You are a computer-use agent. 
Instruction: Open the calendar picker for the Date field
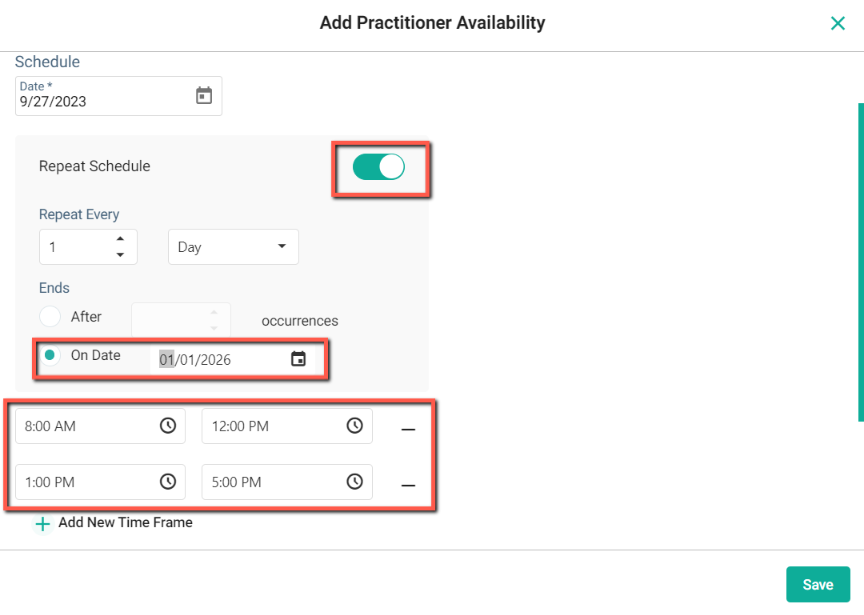point(204,94)
